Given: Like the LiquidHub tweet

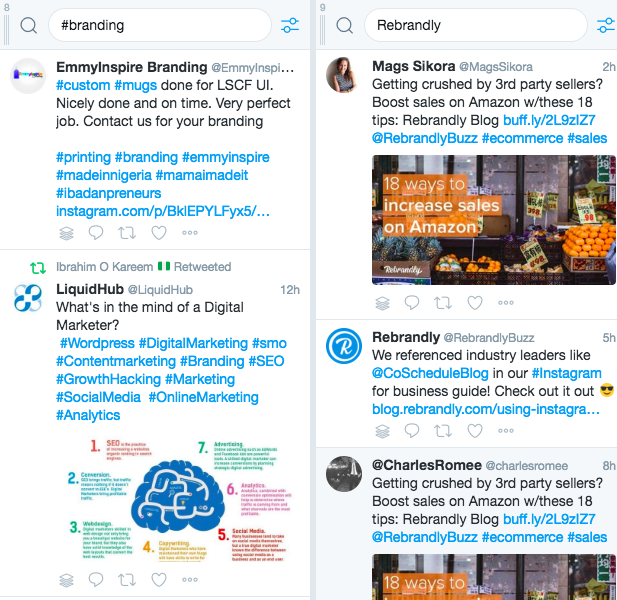Looking at the screenshot, I should [159, 580].
